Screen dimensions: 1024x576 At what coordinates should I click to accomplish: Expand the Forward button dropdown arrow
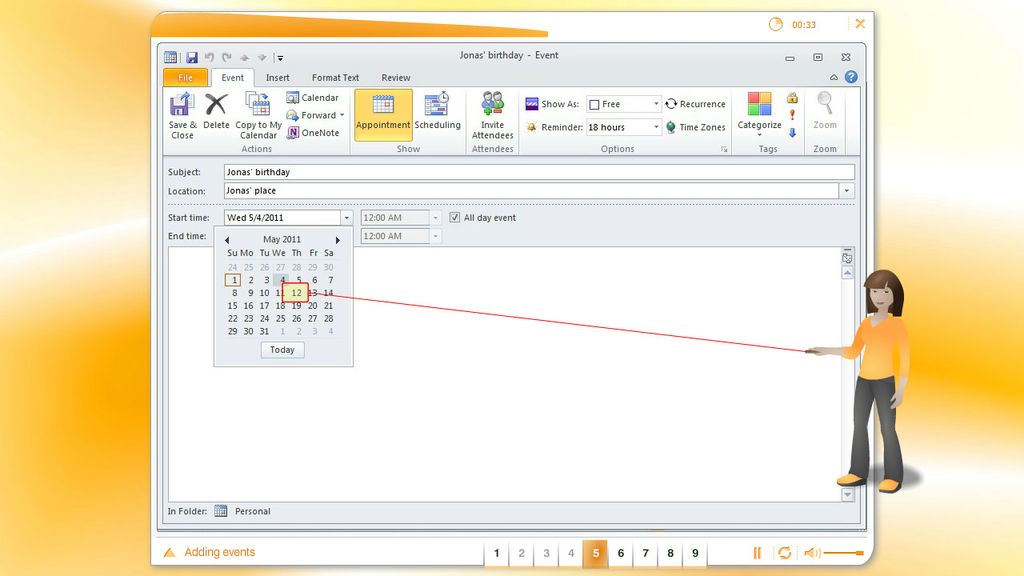pos(342,115)
